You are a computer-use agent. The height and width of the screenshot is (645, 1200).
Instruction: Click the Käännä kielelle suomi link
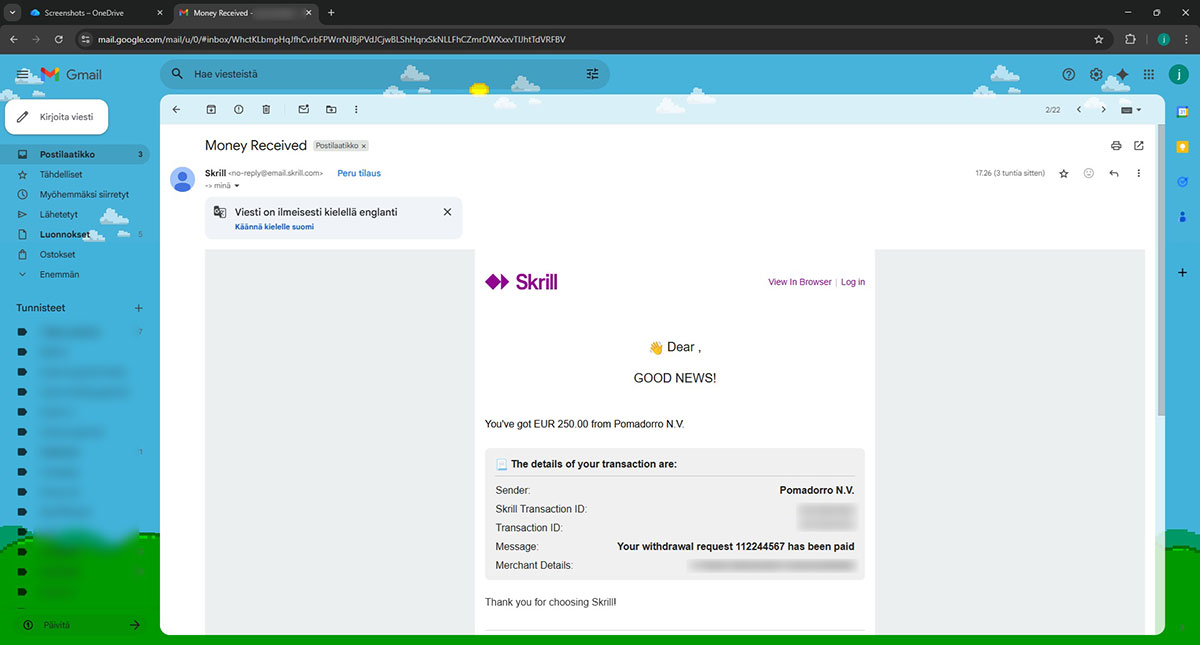point(274,227)
